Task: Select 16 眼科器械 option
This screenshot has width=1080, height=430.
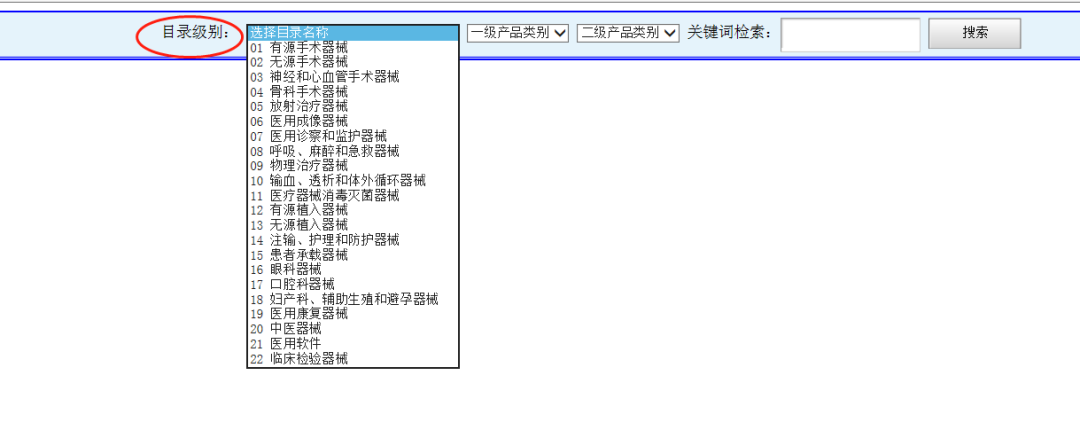Action: coord(353,269)
